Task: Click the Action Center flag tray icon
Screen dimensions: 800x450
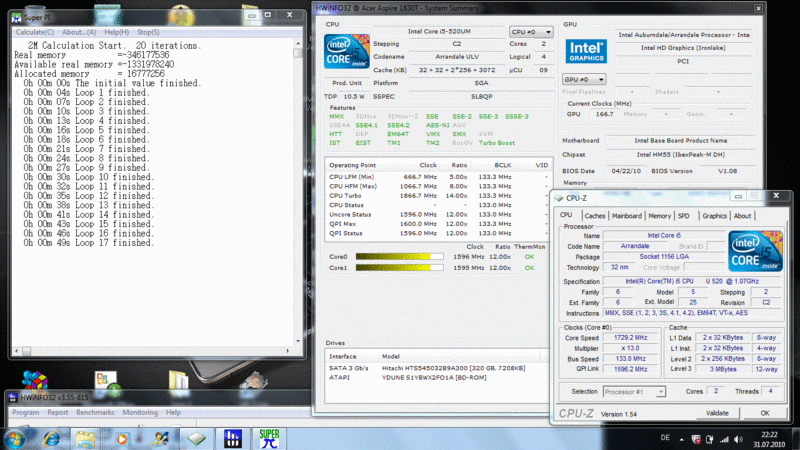Action: pos(696,439)
